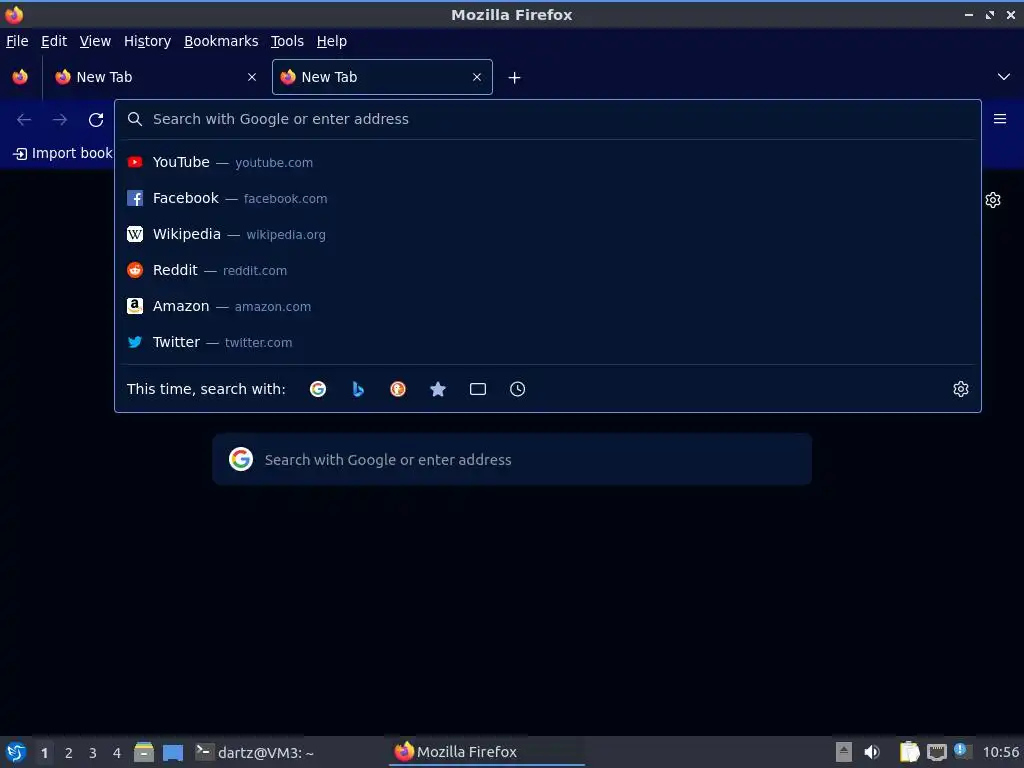This screenshot has width=1024, height=768.
Task: Choose Facebook suggestion facebook.com
Action: [x=547, y=199]
